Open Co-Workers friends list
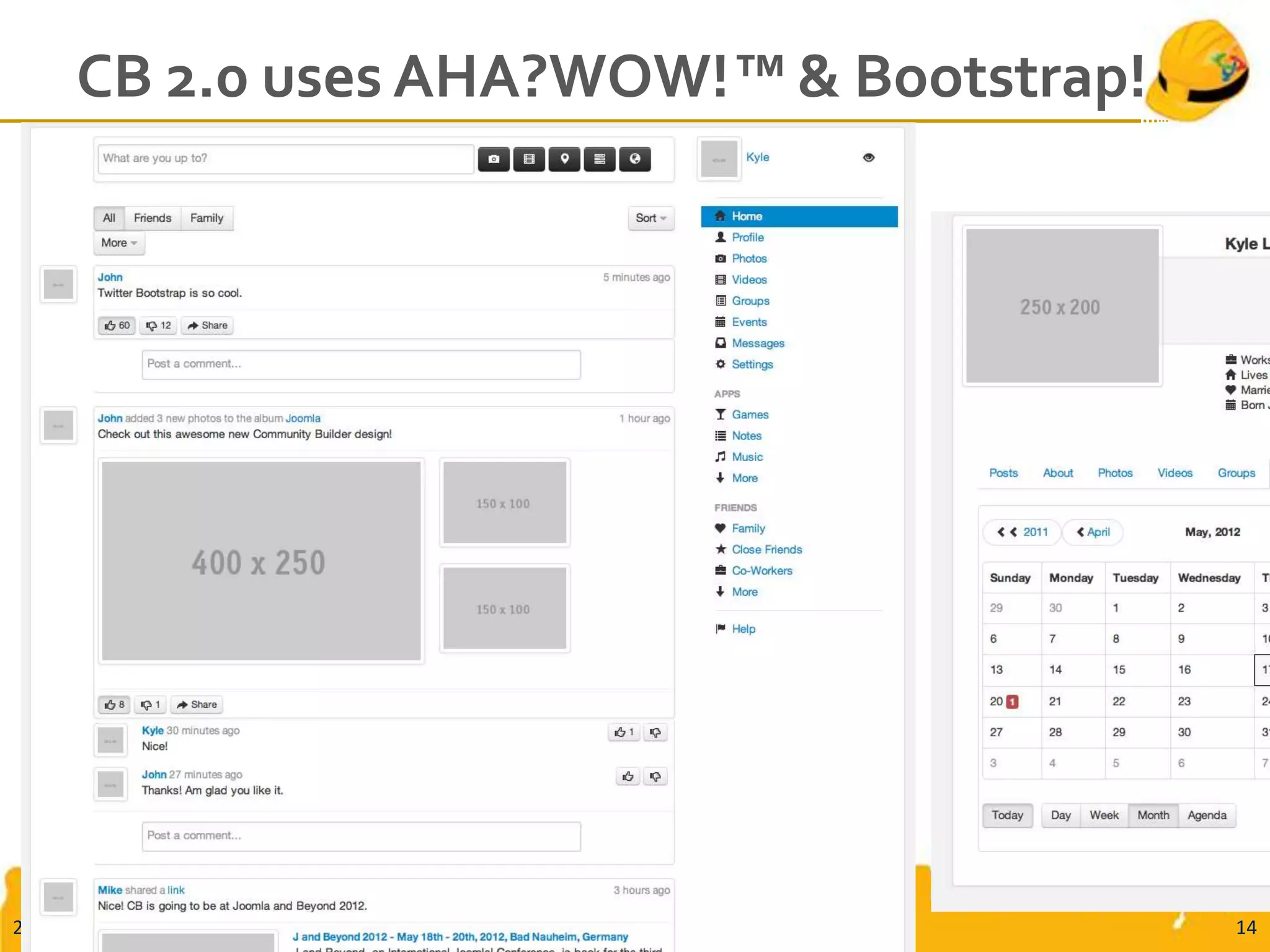1270x952 pixels. coord(762,570)
